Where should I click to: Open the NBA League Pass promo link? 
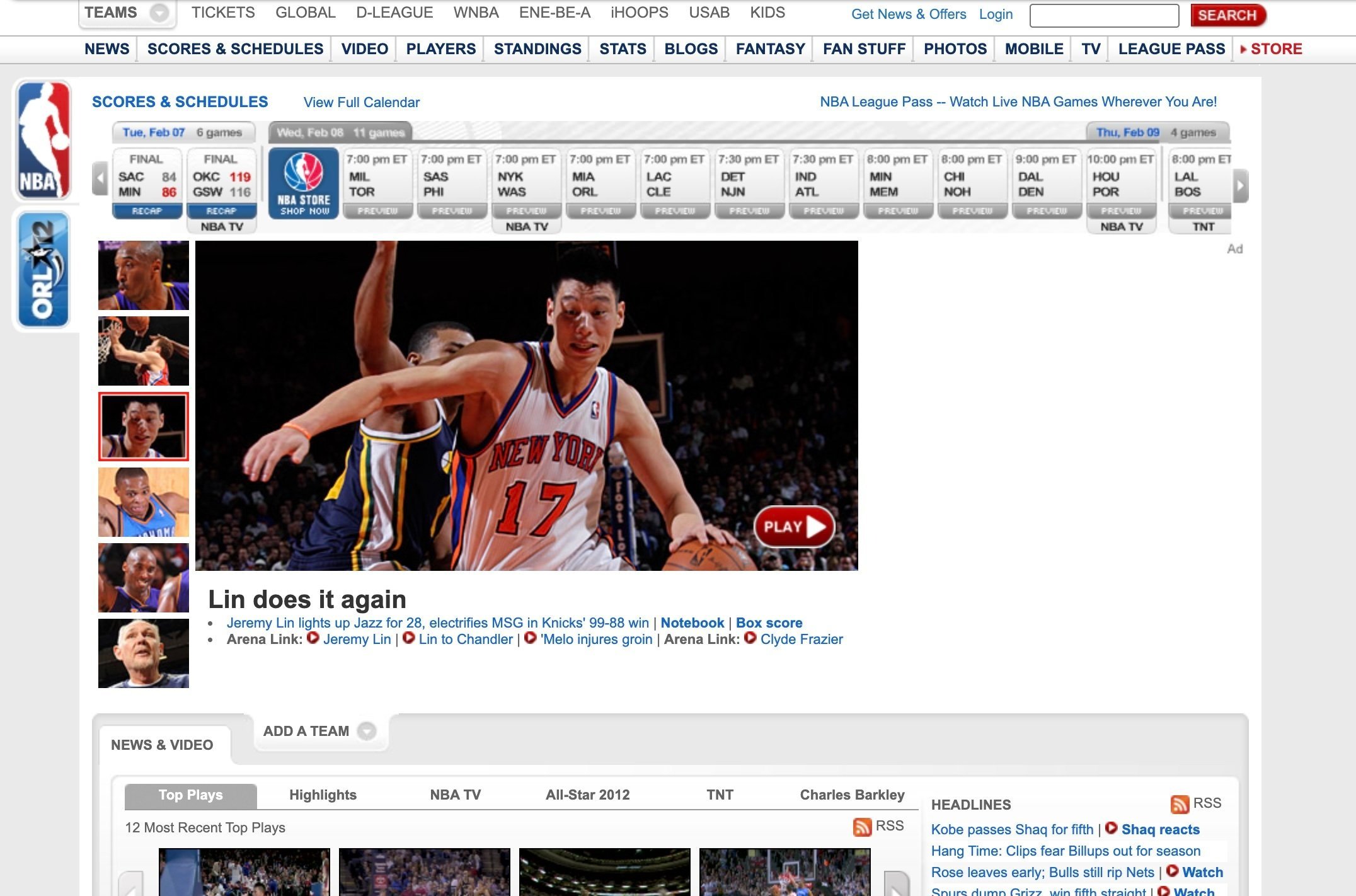[x=1018, y=101]
